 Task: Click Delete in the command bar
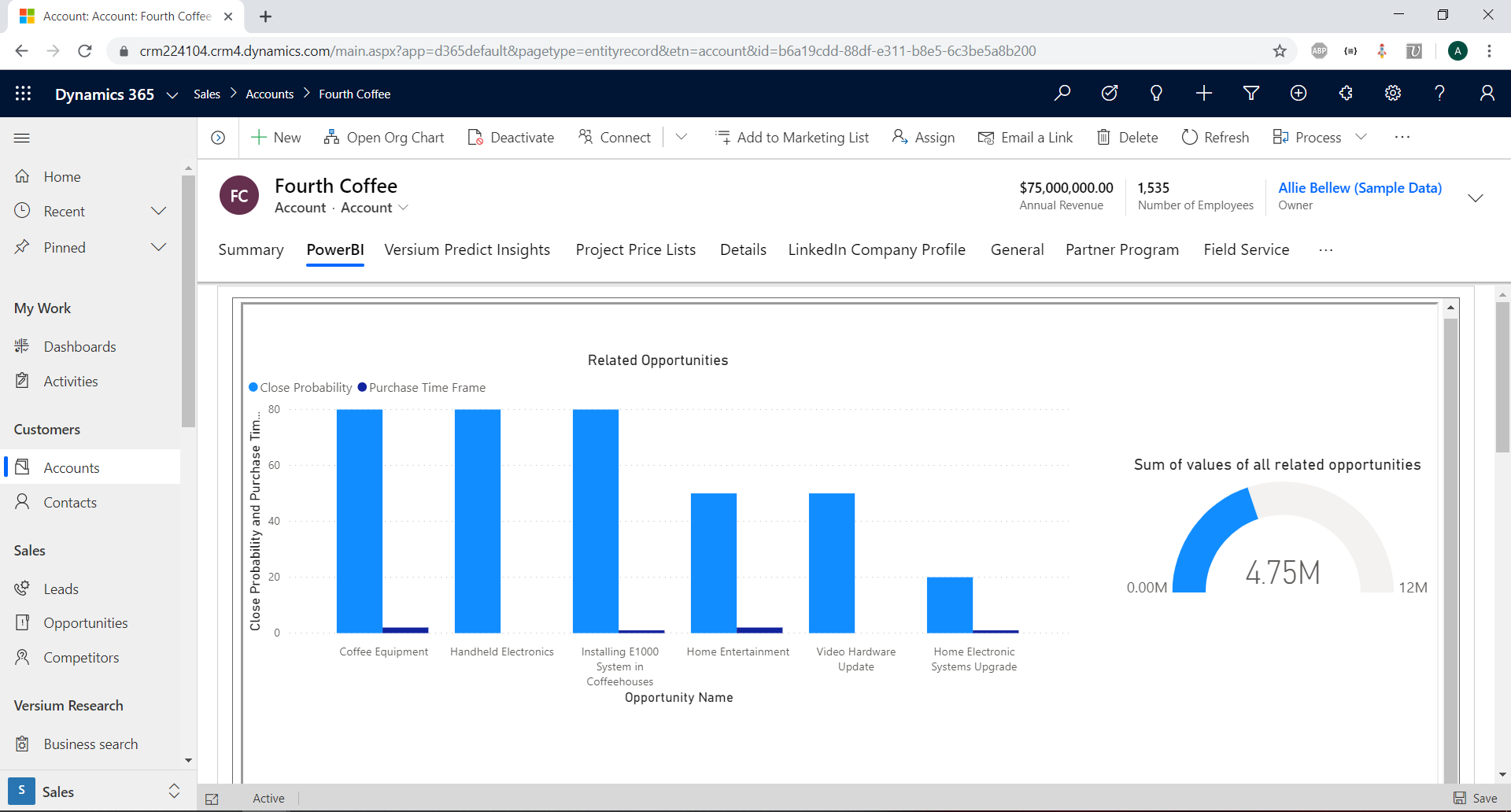point(1127,138)
